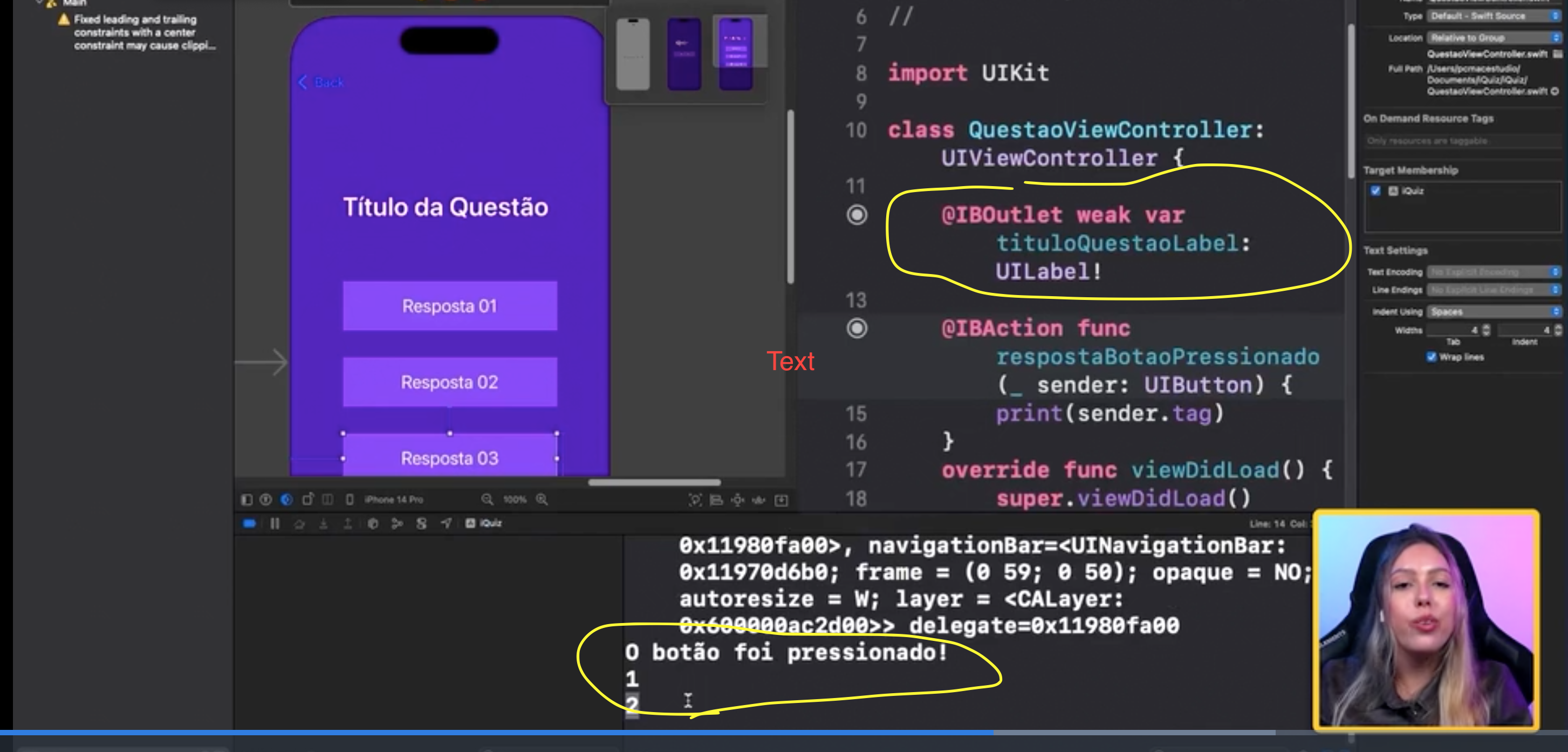Click the On Demand Resource Tags field

tap(1463, 141)
